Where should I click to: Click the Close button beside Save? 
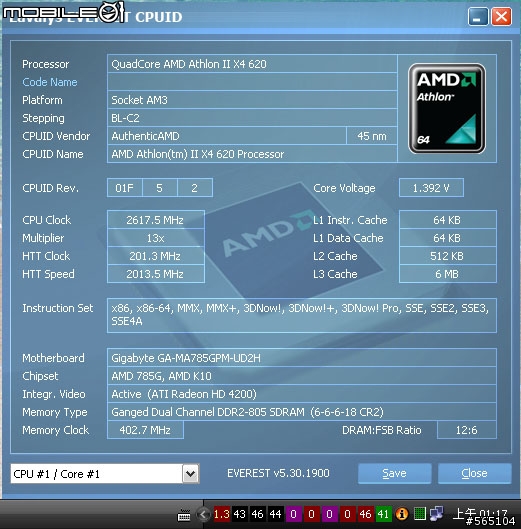(x=474, y=473)
